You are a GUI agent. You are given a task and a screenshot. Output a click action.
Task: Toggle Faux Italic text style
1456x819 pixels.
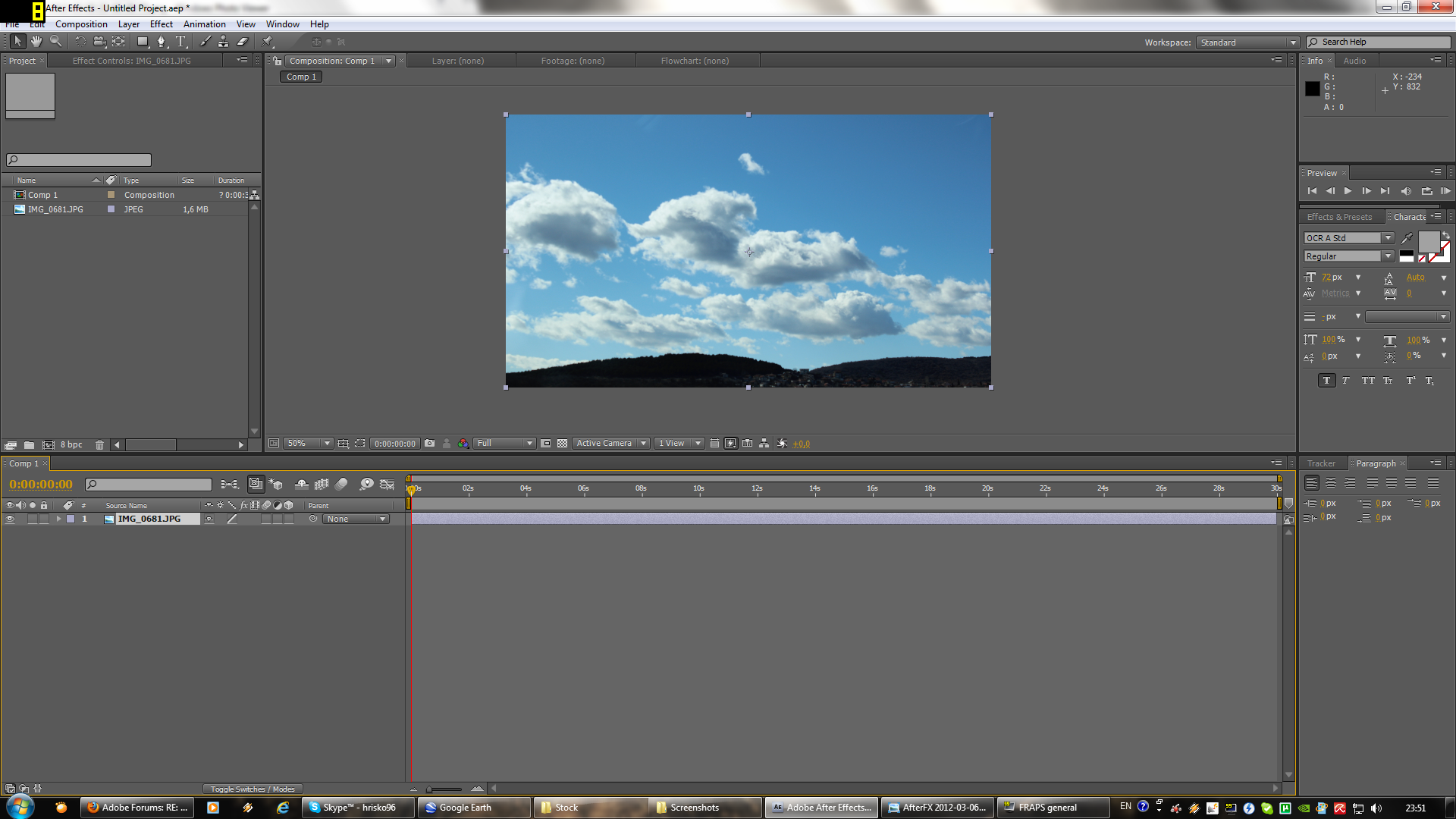[1346, 381]
